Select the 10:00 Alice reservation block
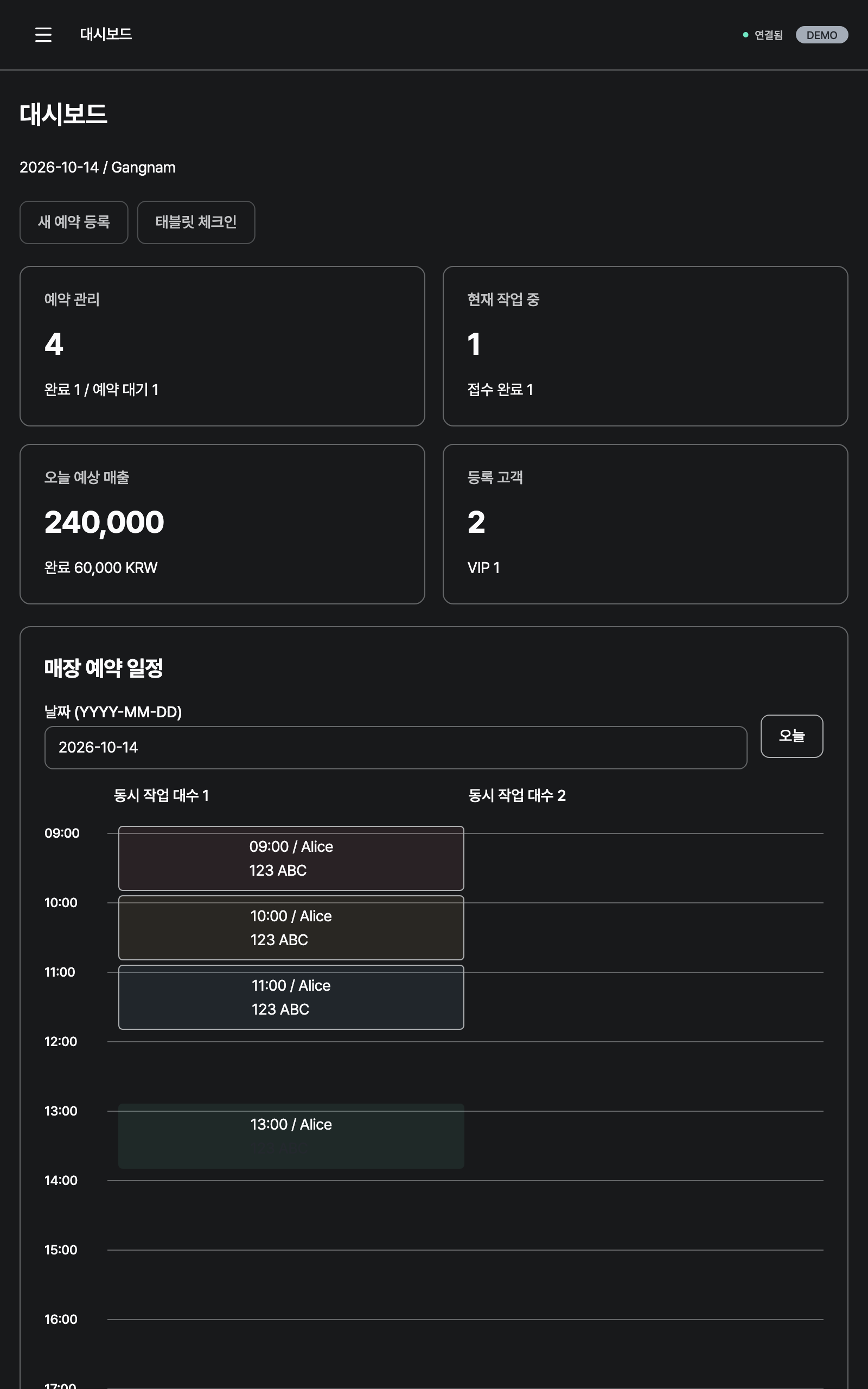Screen dimensions: 868x1389 click(291, 927)
